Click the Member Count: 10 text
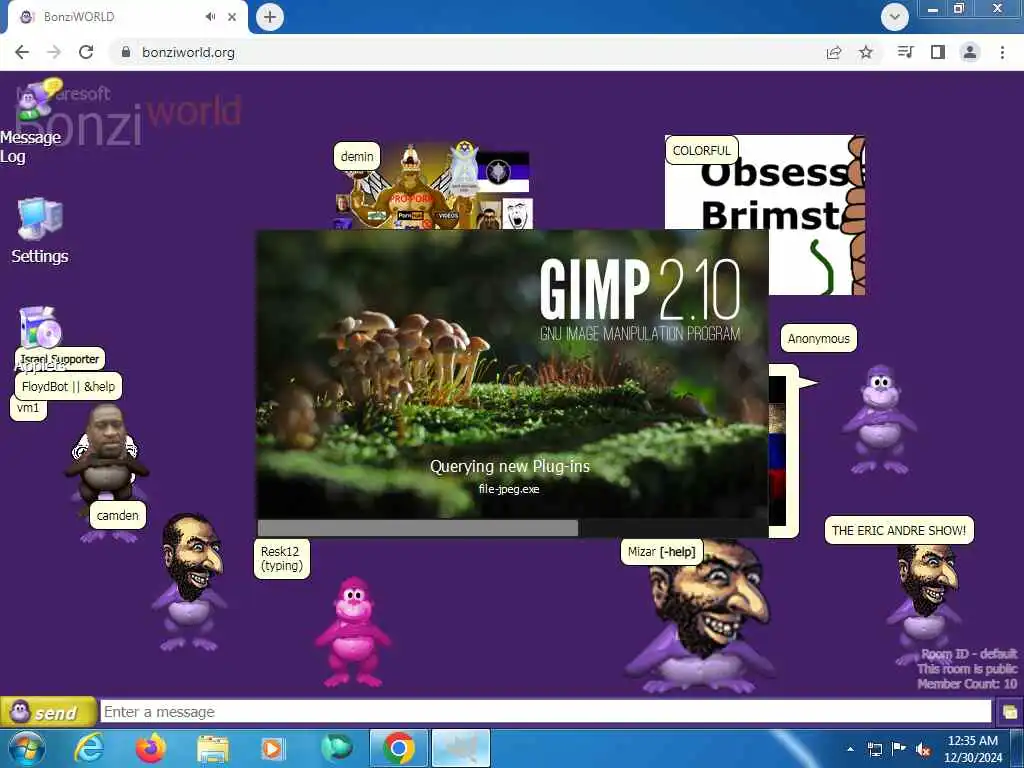The width and height of the screenshot is (1024, 768). (x=967, y=684)
